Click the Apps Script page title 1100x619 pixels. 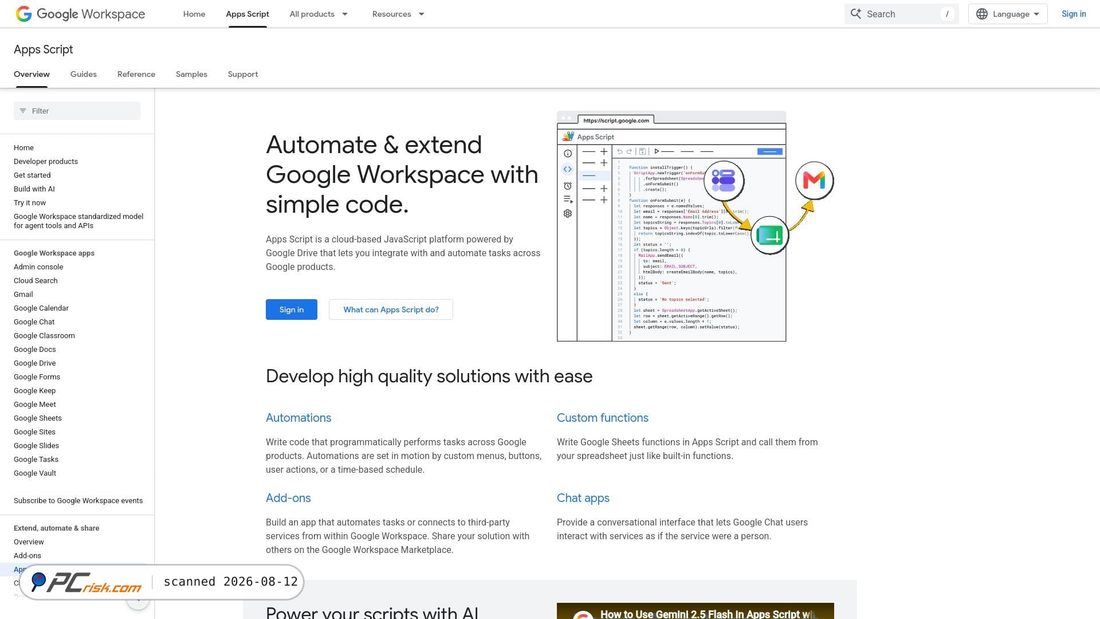click(x=43, y=49)
